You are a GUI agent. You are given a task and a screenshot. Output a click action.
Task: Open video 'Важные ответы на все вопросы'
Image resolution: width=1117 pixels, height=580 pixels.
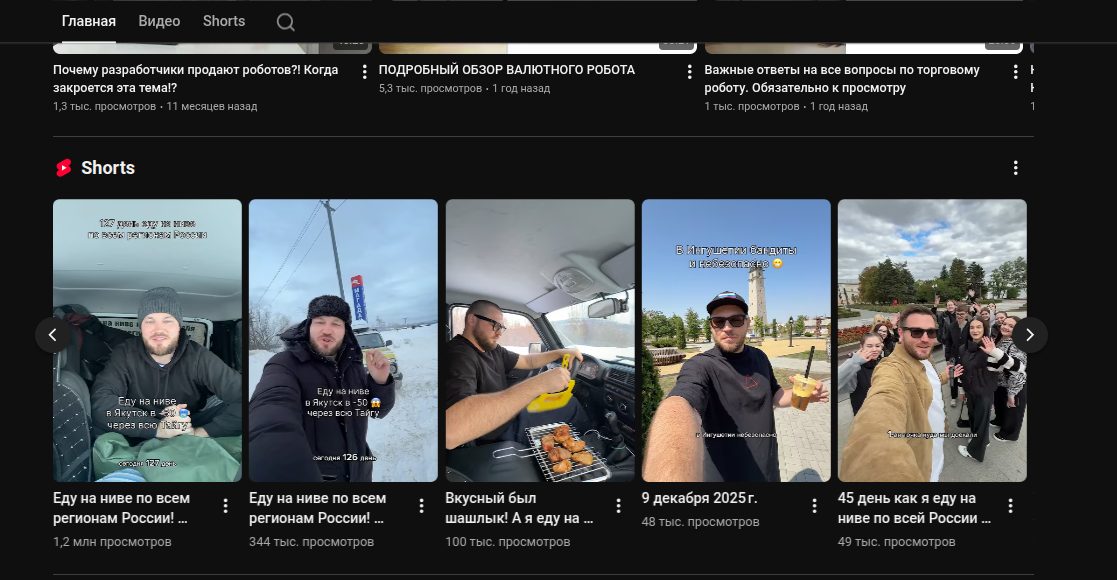pos(842,78)
